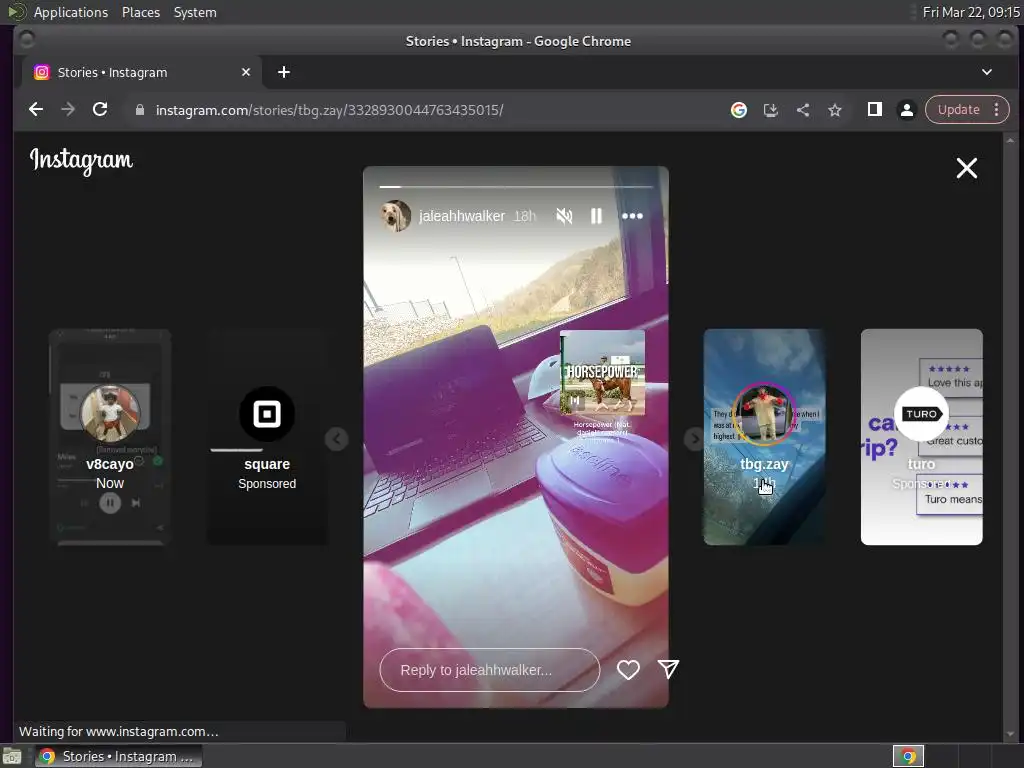Open the System menu
Image resolution: width=1024 pixels, height=768 pixels.
coord(195,12)
